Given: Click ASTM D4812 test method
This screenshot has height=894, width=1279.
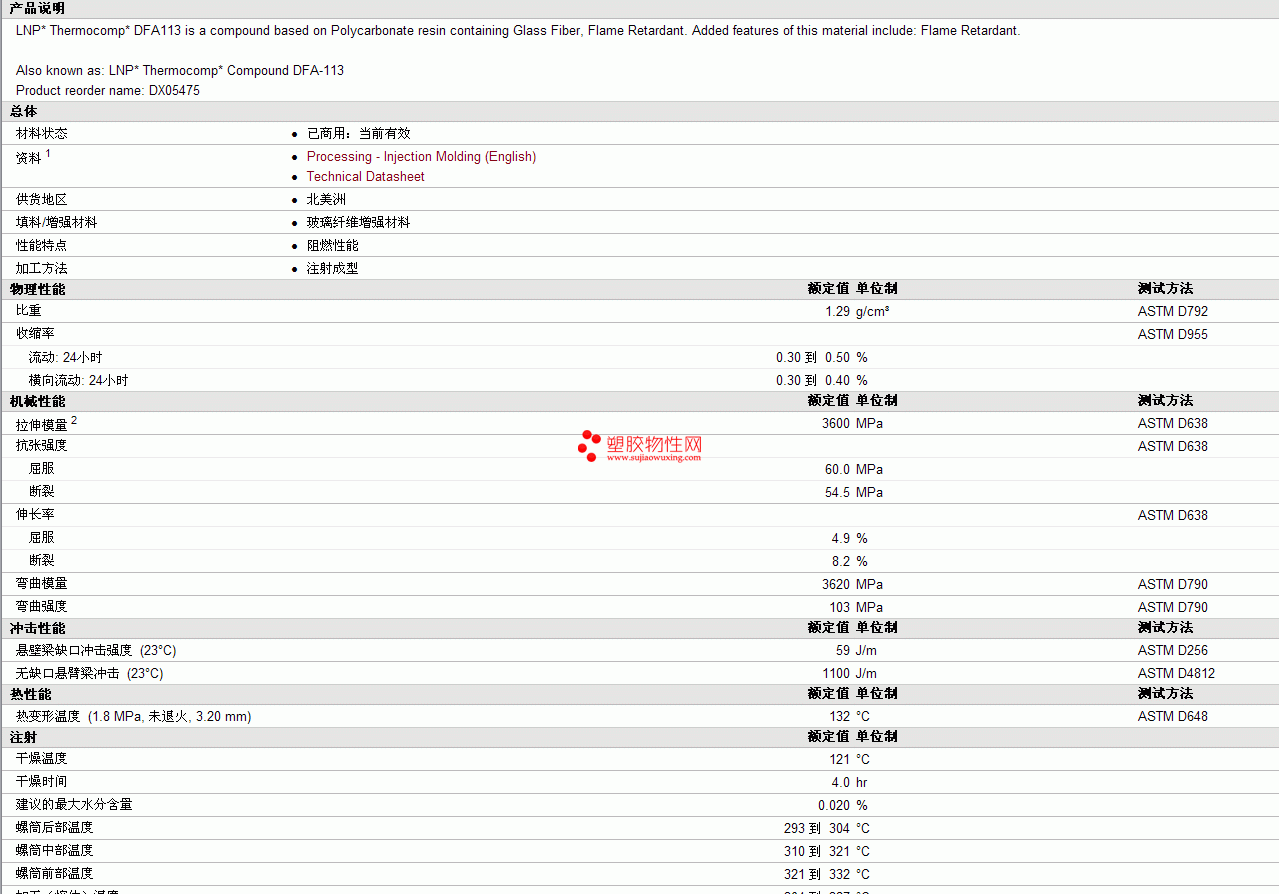Looking at the screenshot, I should [1177, 673].
